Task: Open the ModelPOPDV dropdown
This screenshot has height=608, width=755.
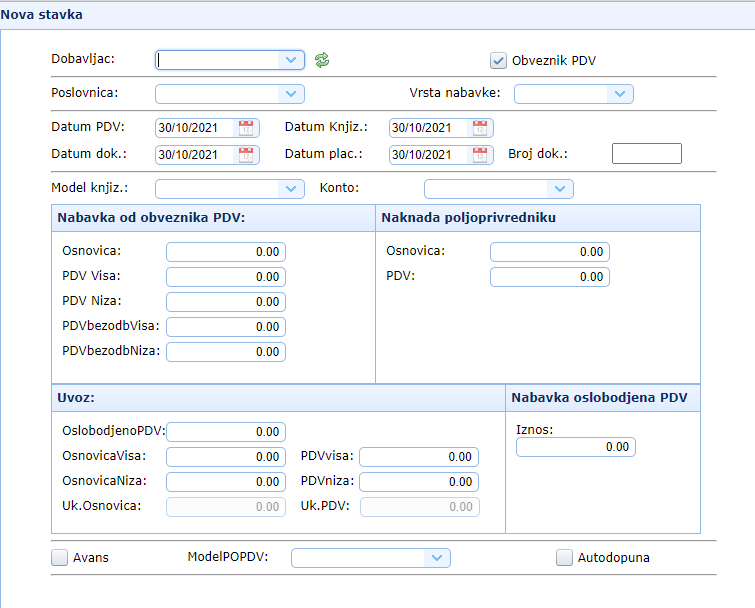Action: point(436,558)
